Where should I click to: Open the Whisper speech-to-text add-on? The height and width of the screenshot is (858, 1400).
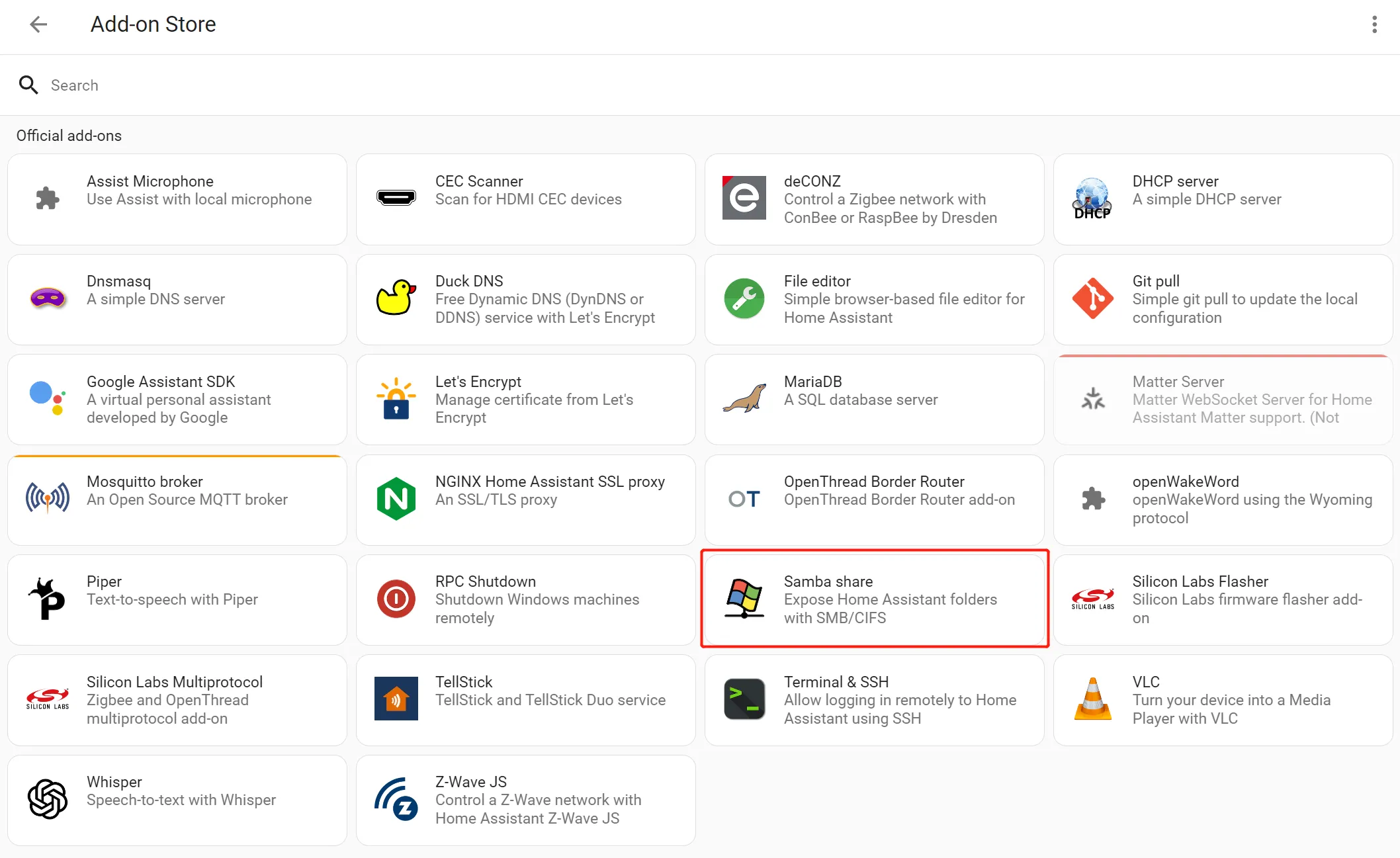click(x=177, y=800)
